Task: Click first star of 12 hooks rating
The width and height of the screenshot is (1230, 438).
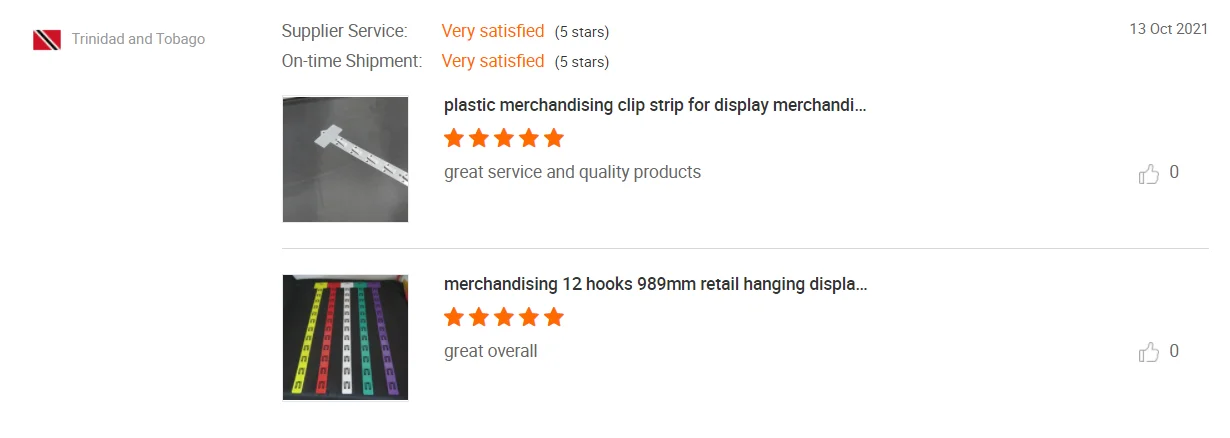Action: pos(454,318)
